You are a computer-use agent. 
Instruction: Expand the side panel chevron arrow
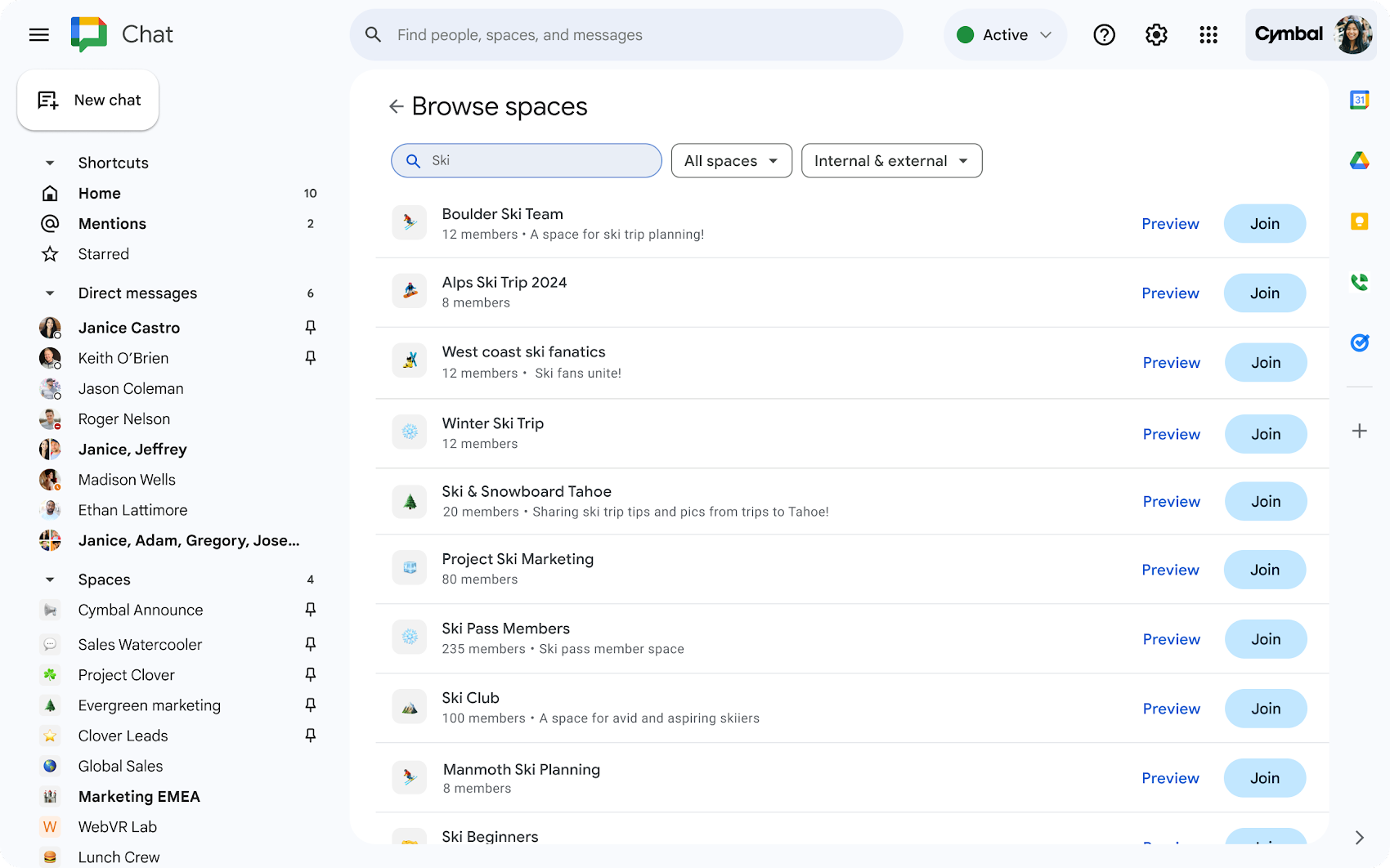(1359, 838)
